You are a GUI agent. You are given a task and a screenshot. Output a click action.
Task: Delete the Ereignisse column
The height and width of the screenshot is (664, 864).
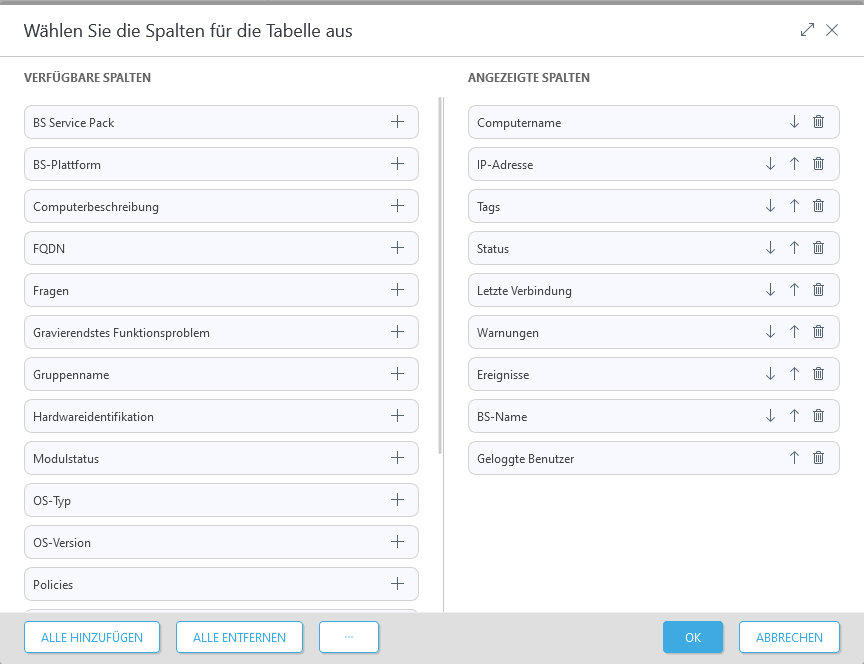pyautogui.click(x=818, y=374)
